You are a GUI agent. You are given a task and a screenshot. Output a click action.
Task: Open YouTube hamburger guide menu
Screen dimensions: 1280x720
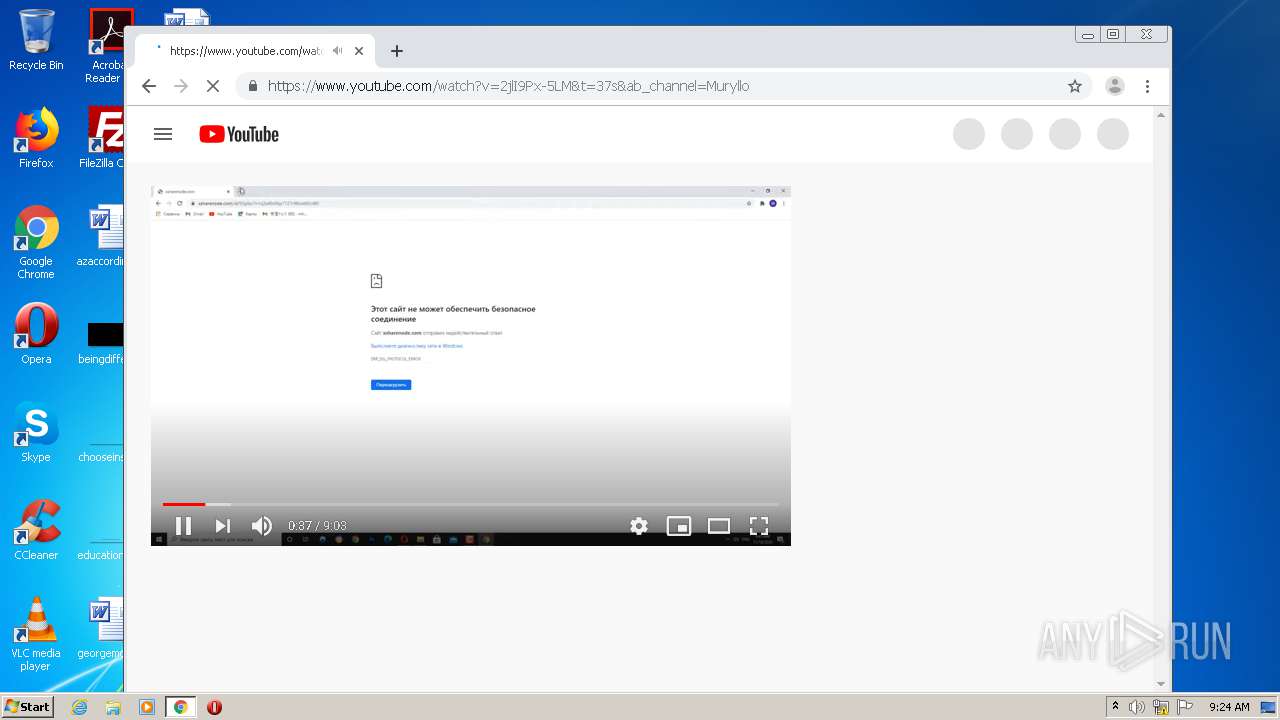163,134
